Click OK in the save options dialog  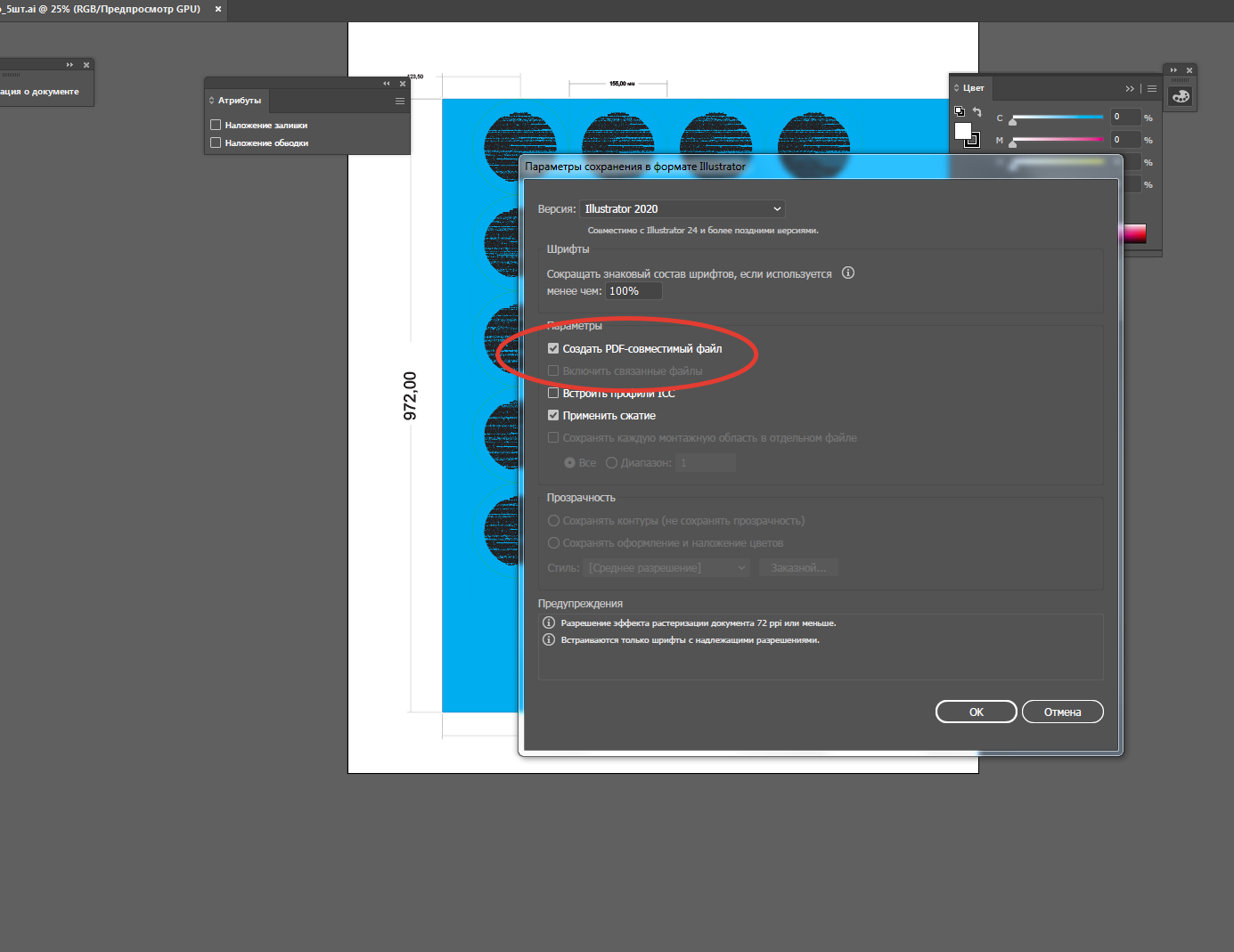coord(977,712)
